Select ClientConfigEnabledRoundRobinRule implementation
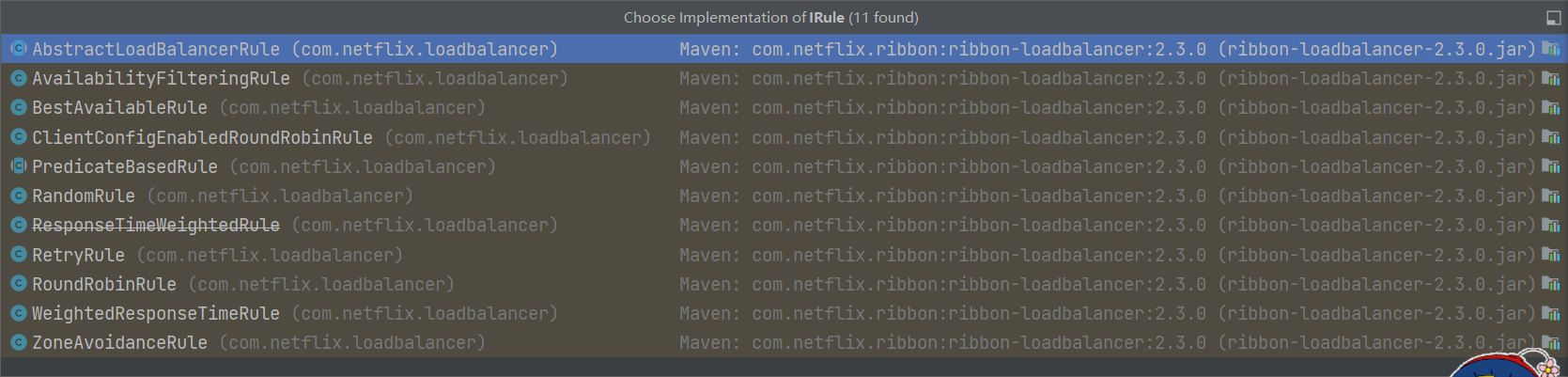Image resolution: width=1568 pixels, height=377 pixels. [202, 137]
